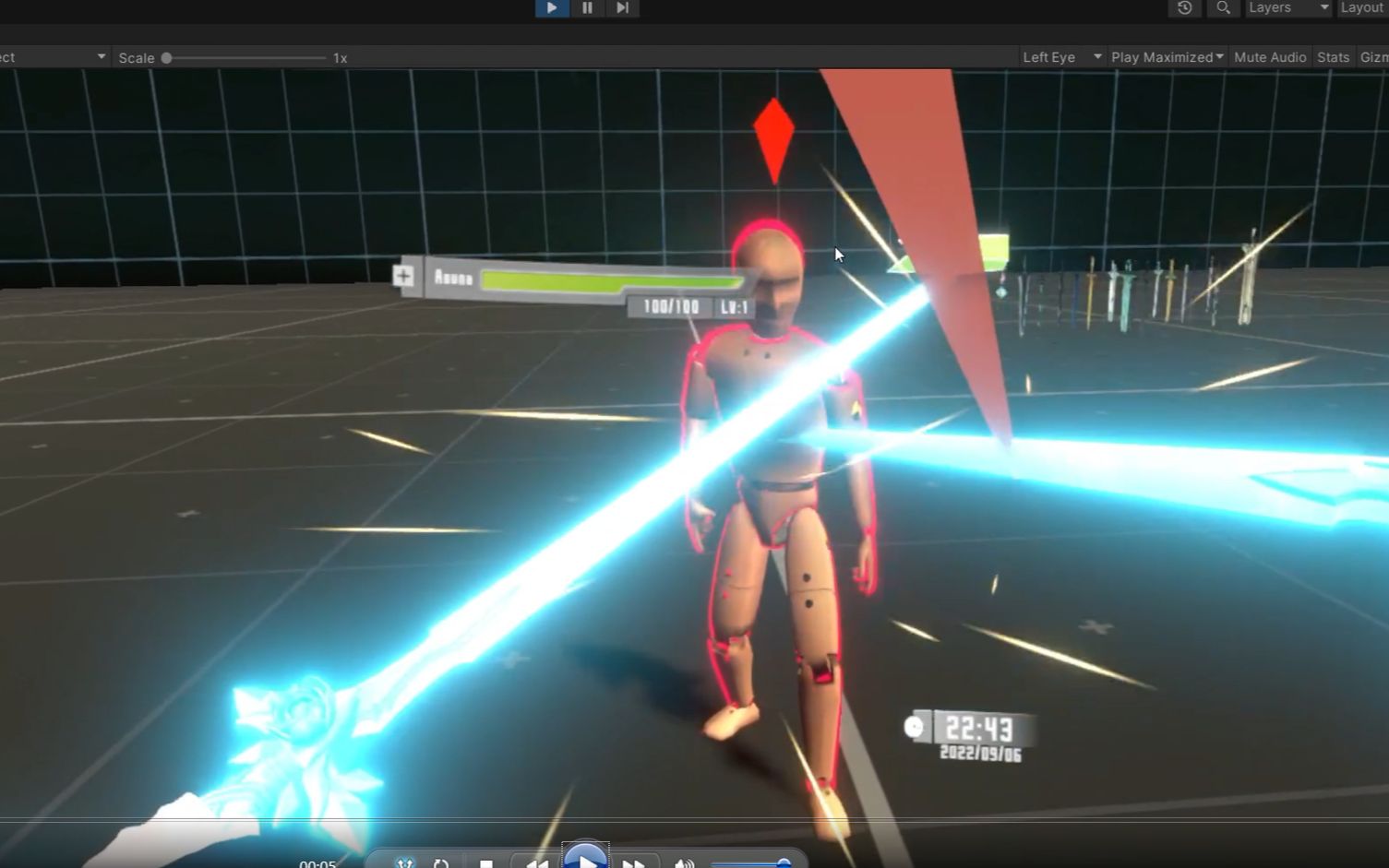Click the green Asuna health bar
1389x868 pixels.
[x=613, y=281]
